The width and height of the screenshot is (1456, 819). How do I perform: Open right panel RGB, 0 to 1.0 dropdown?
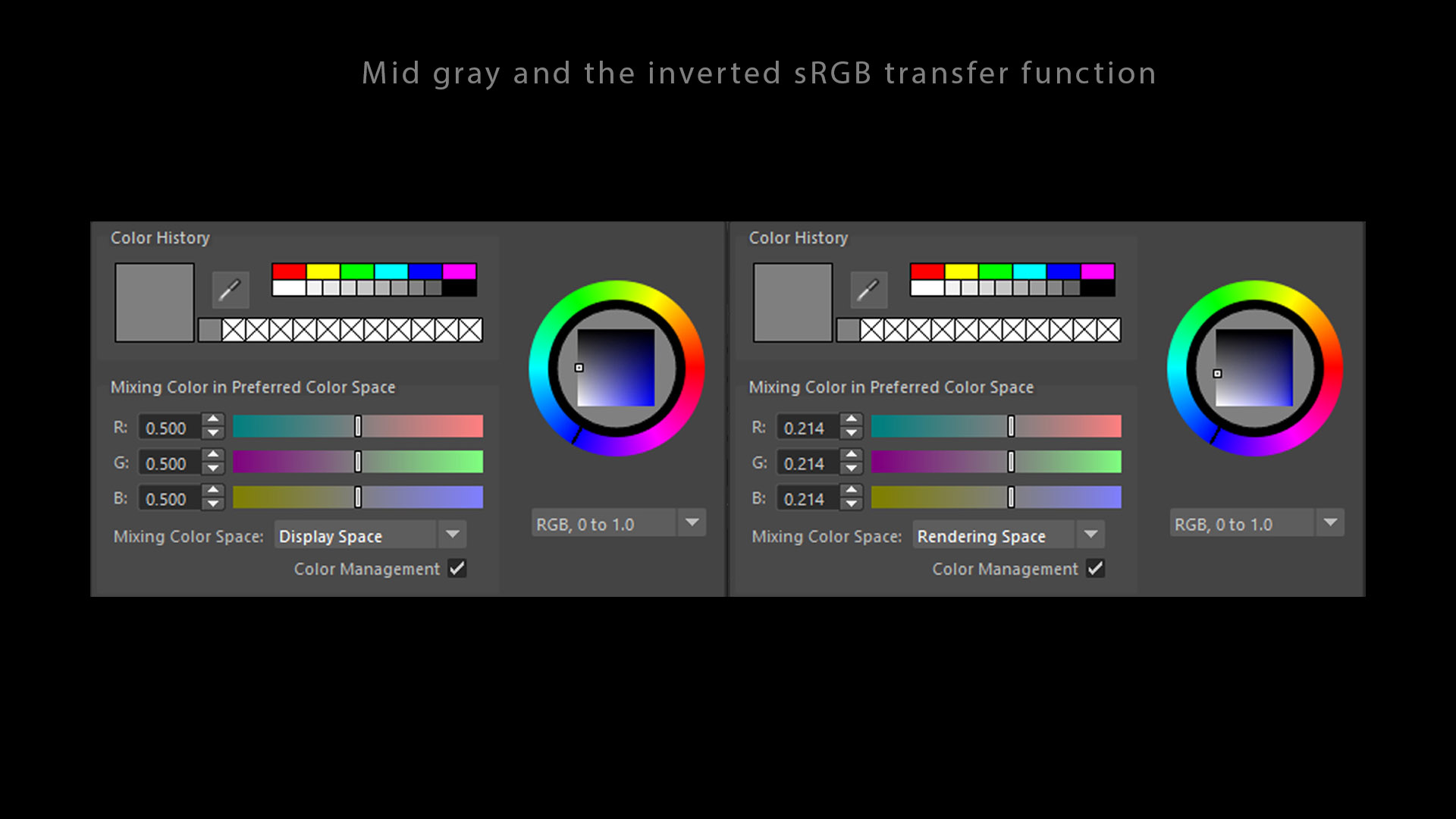(1257, 523)
